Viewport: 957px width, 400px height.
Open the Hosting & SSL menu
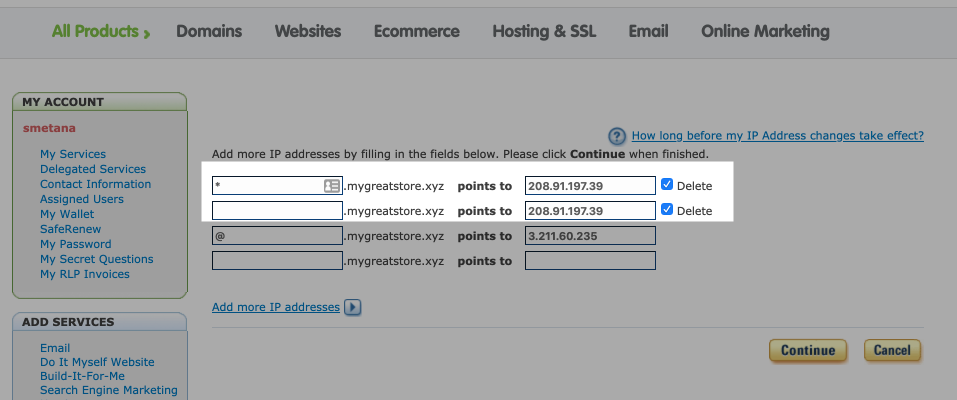pyautogui.click(x=544, y=31)
